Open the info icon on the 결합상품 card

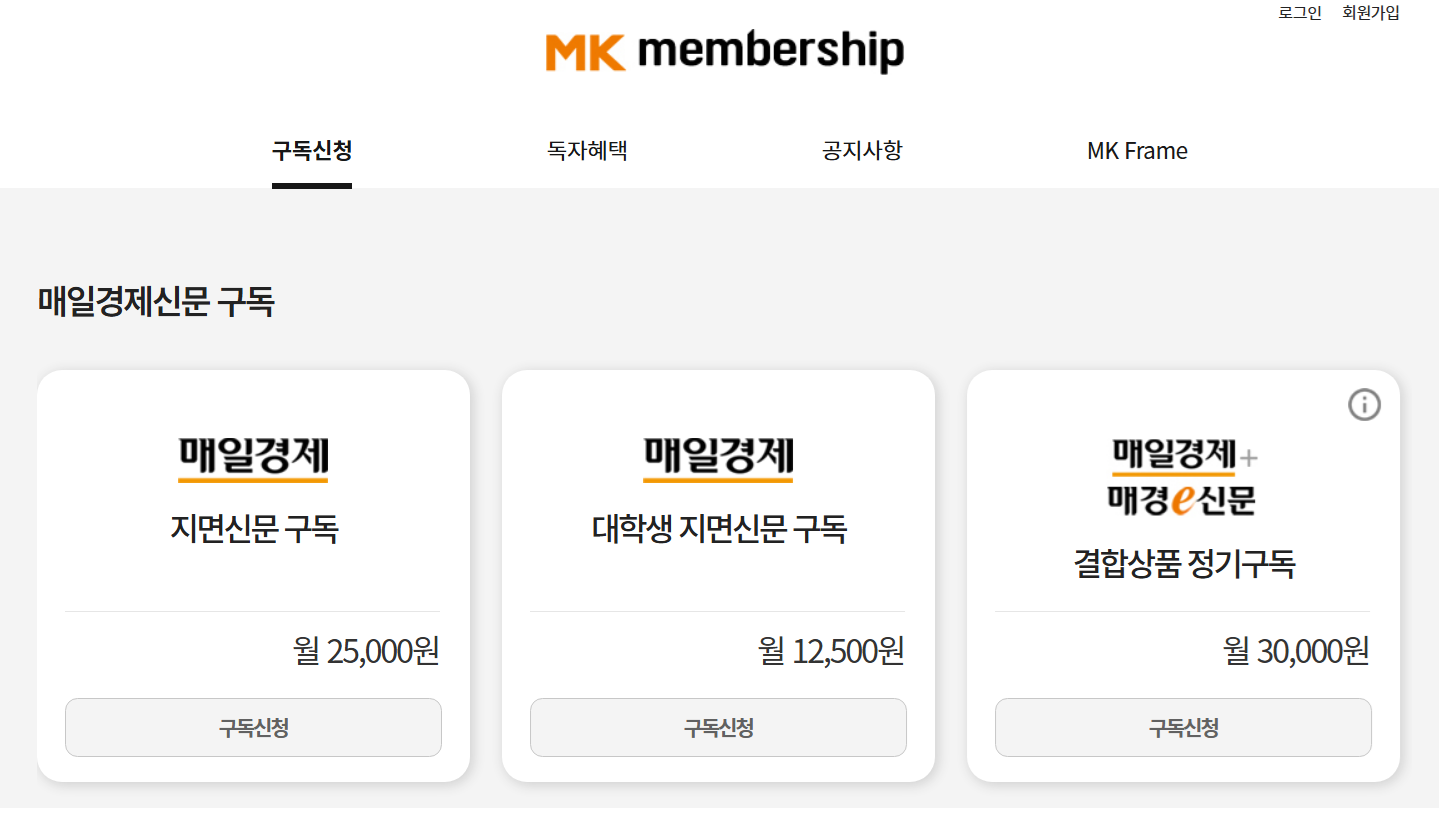tap(1364, 404)
